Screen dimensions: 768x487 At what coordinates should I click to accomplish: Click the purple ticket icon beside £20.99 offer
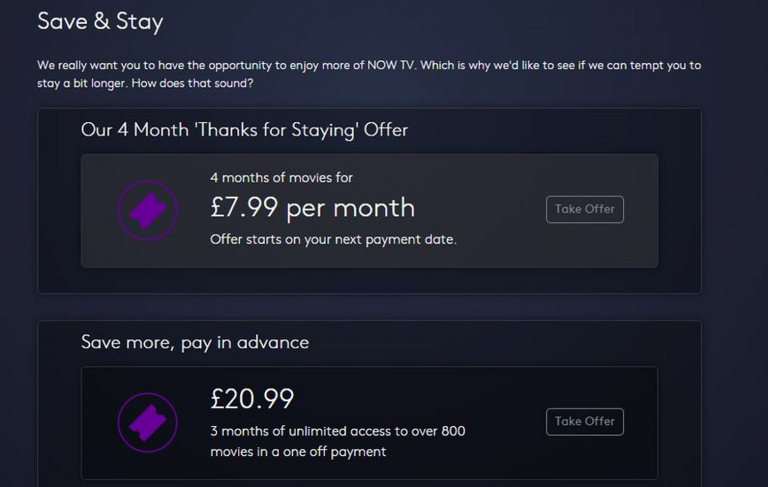148,422
